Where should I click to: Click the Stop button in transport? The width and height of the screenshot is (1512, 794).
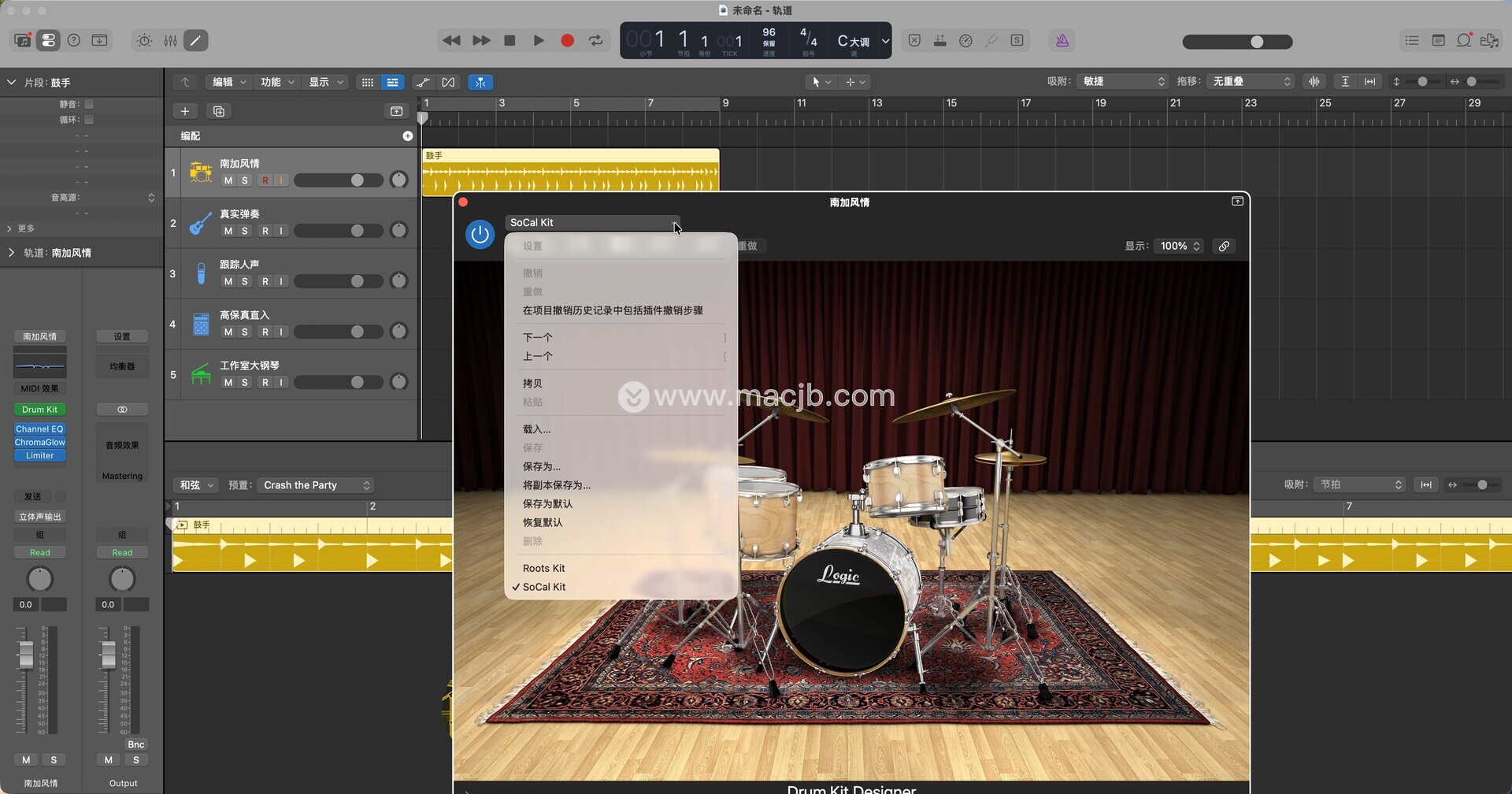click(510, 41)
